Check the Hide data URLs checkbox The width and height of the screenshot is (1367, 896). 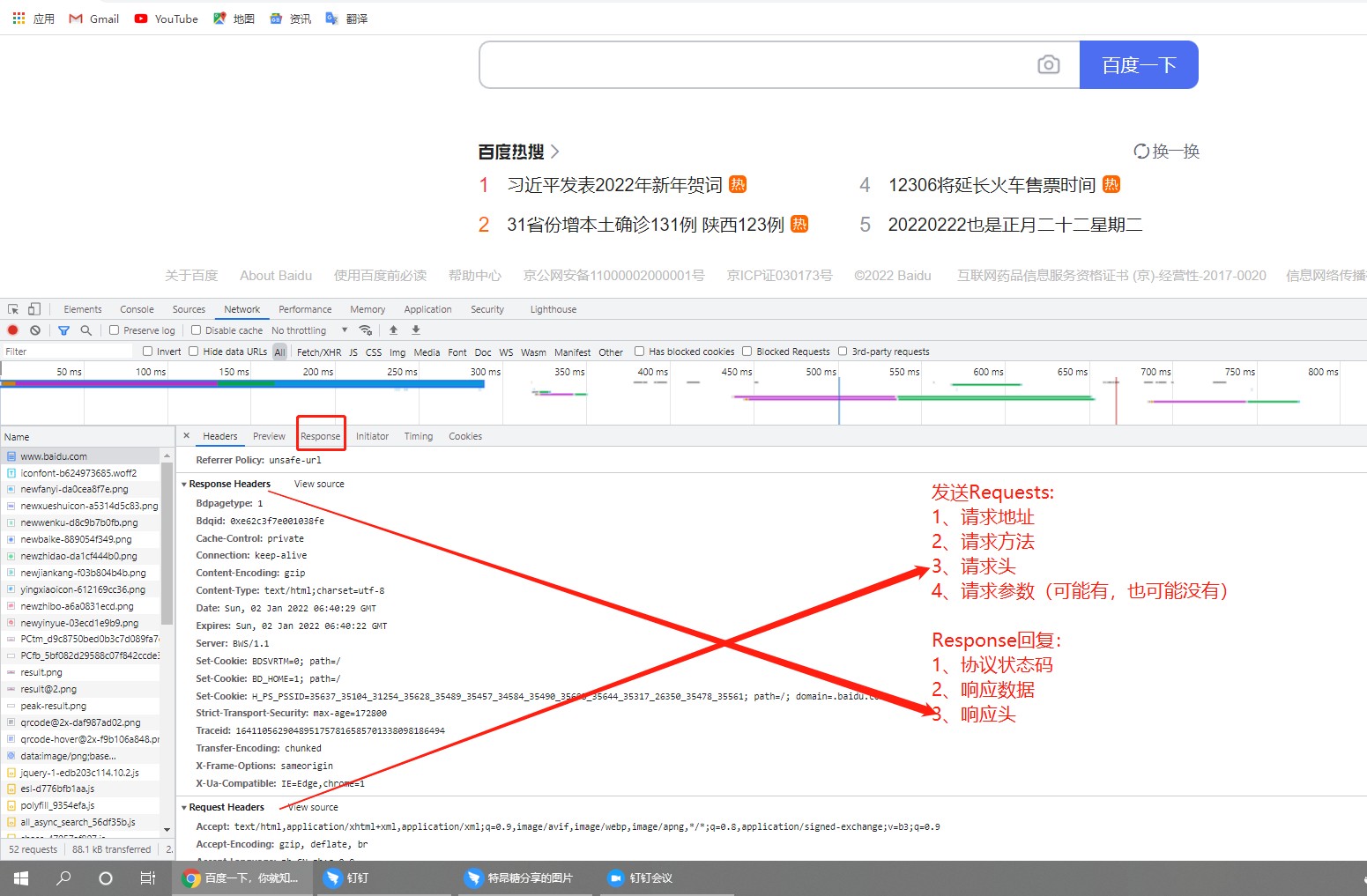(194, 352)
